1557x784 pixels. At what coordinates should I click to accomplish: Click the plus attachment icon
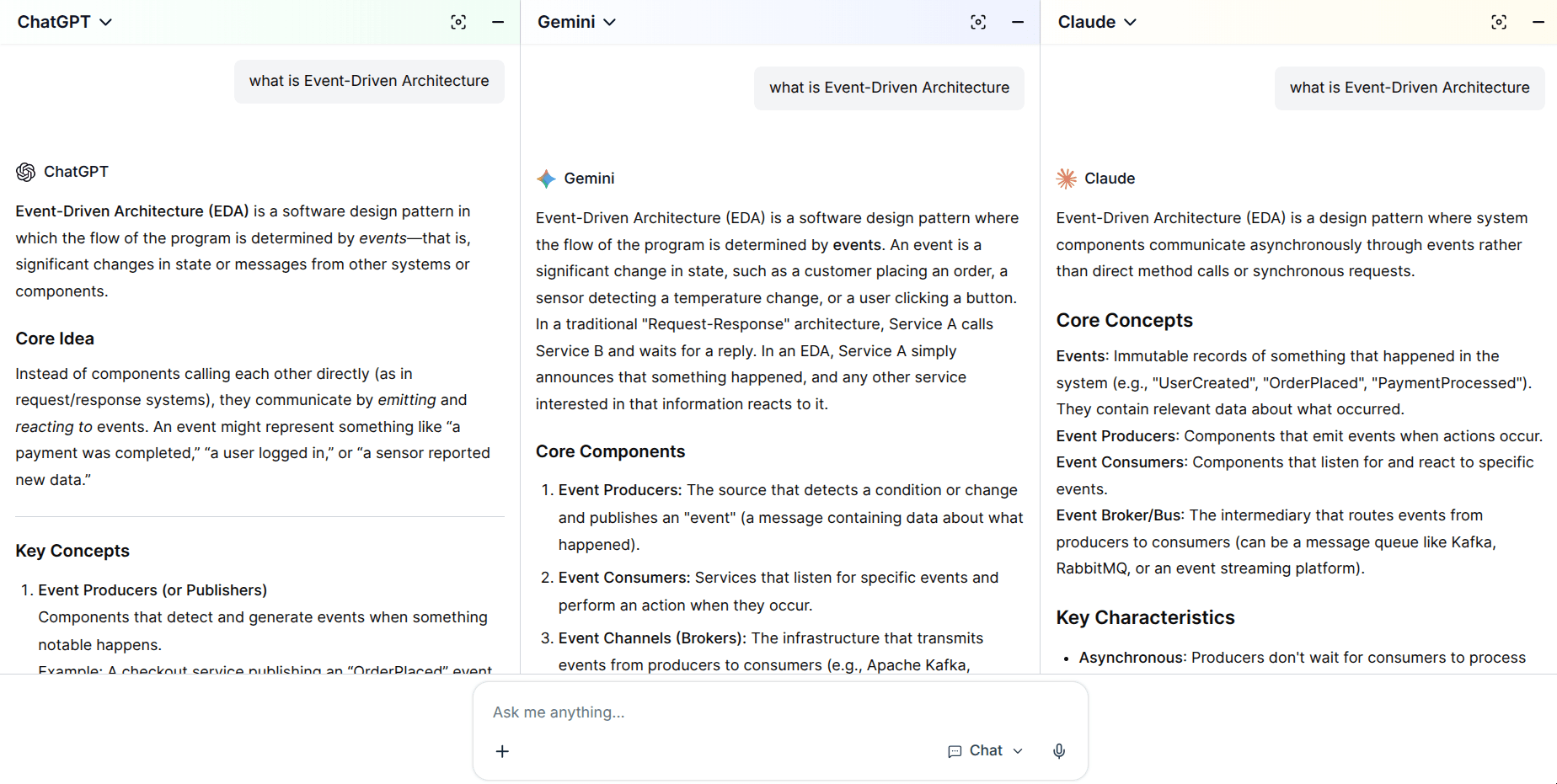point(502,751)
